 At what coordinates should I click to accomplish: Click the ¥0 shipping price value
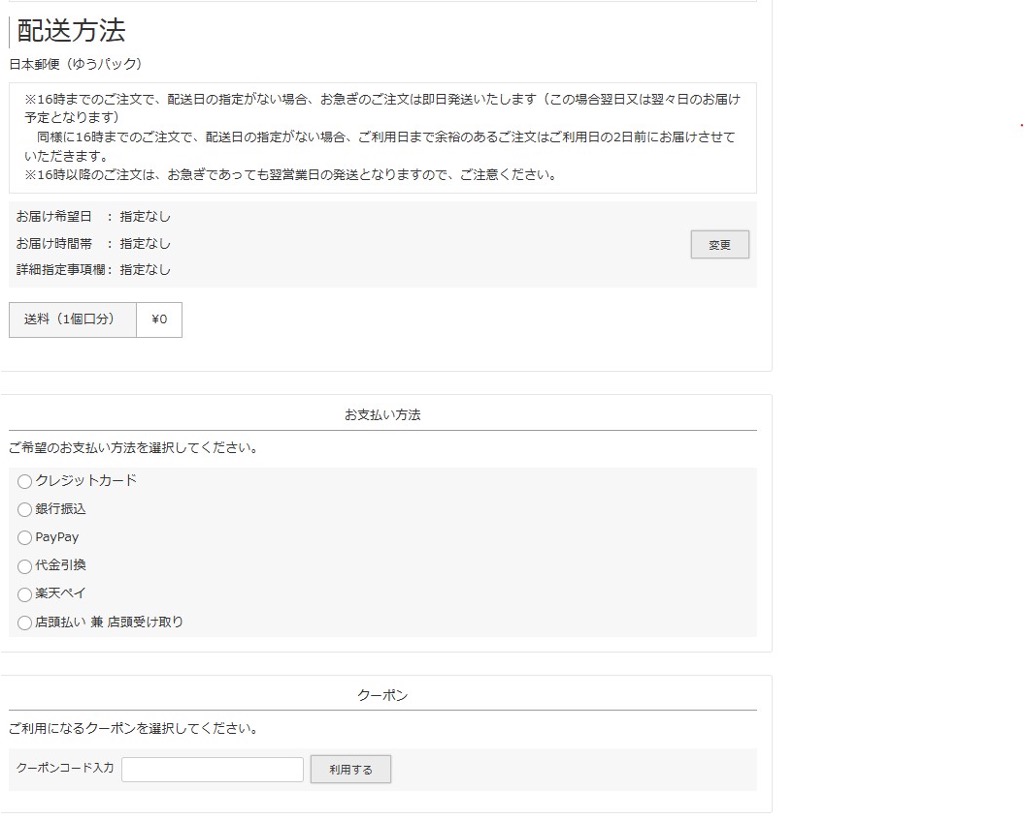click(157, 319)
